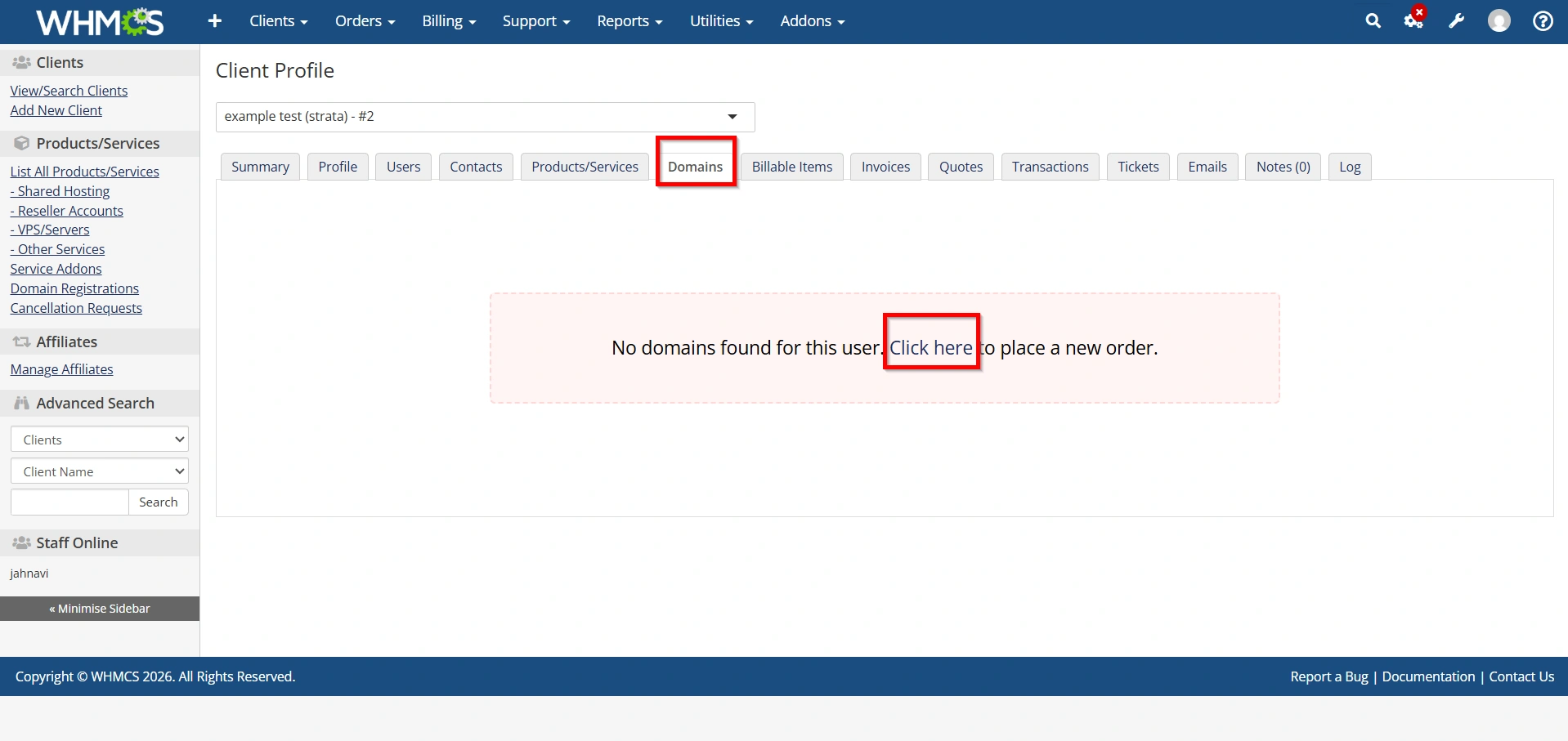Screen dimensions: 1568x741
Task: Switch to the Tickets tab
Action: pos(1138,167)
